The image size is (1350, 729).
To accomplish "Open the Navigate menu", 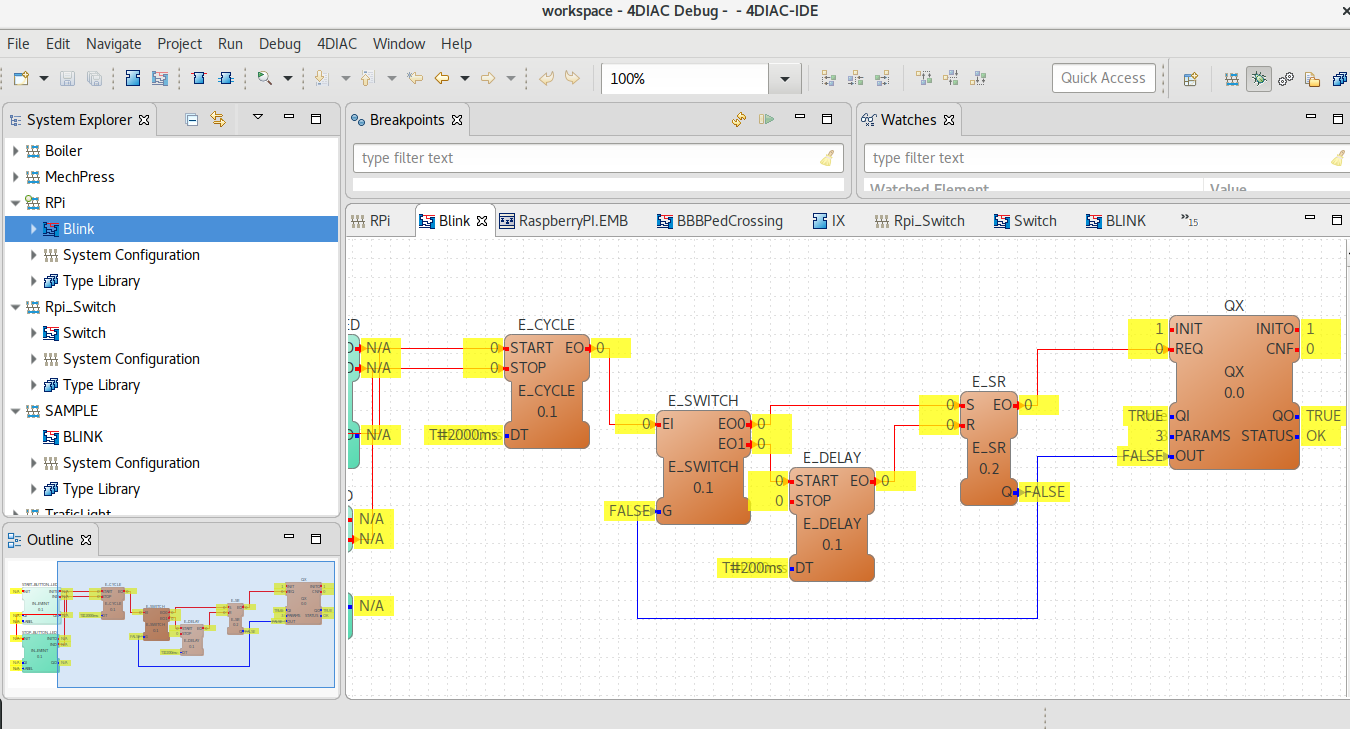I will coord(113,44).
